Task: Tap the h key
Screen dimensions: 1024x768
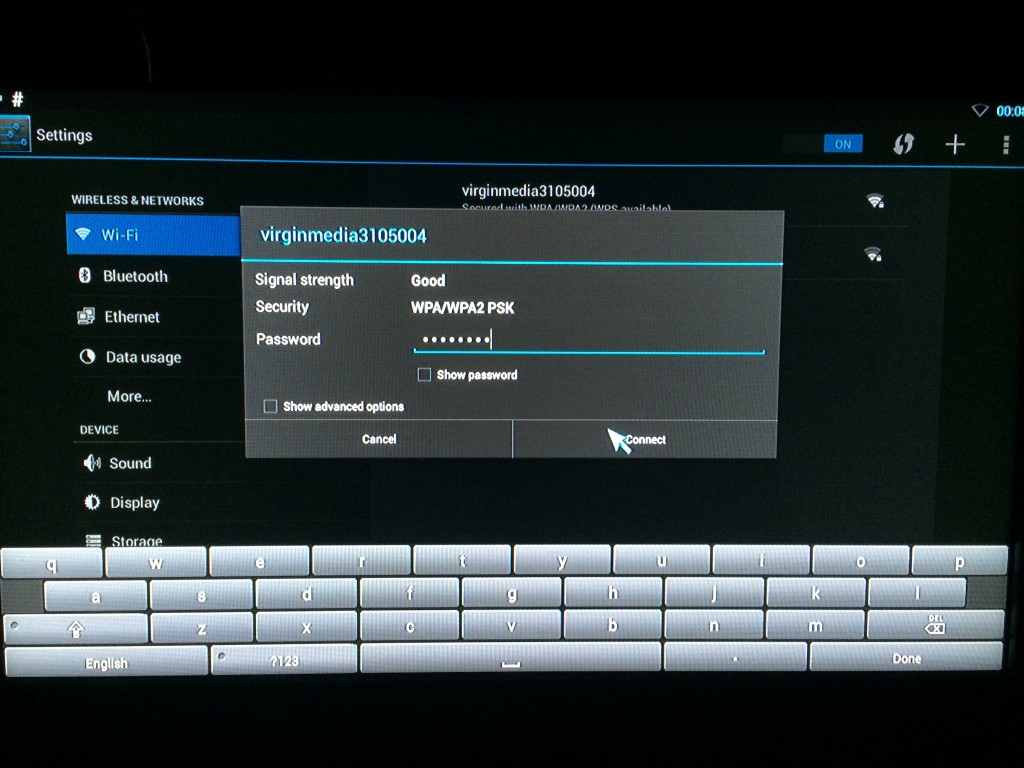Action: 613,592
